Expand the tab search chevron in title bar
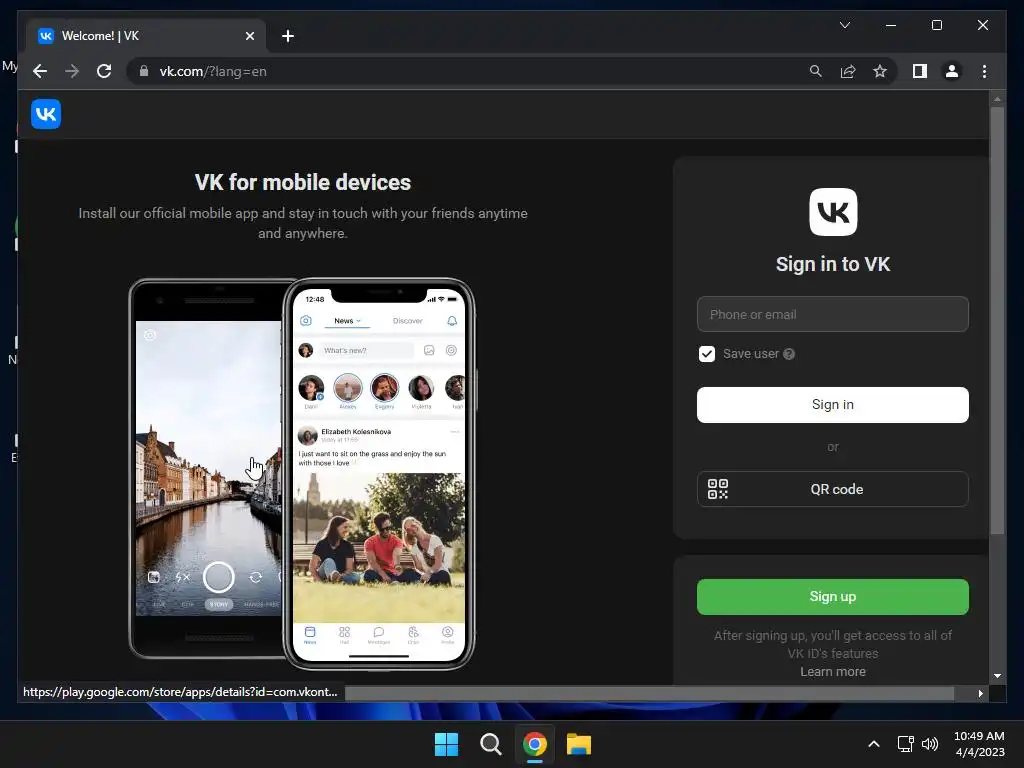1024x768 pixels. click(x=844, y=25)
